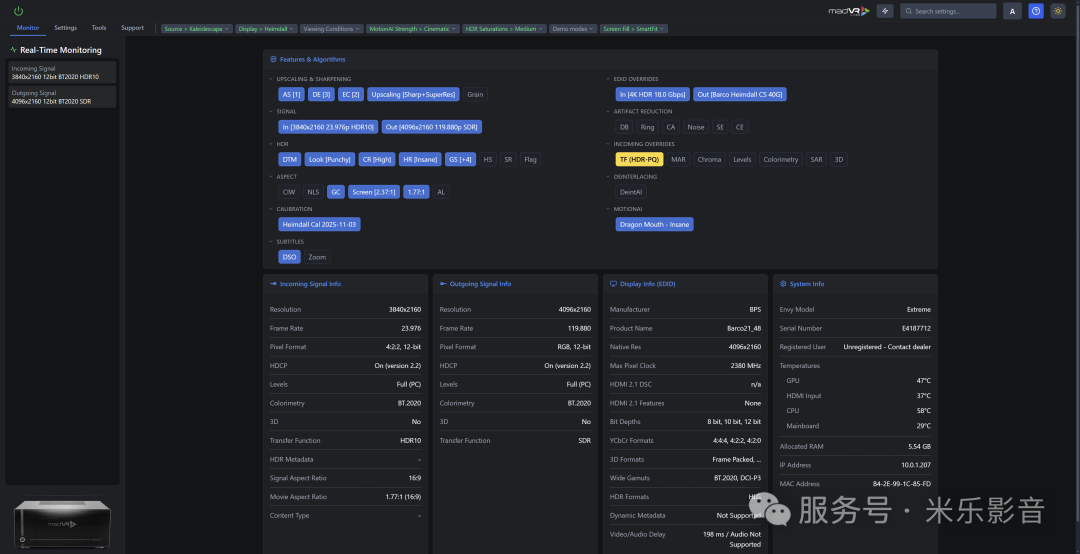Image resolution: width=1080 pixels, height=554 pixels.
Task: Click the 'A' font size button
Action: click(x=1013, y=11)
